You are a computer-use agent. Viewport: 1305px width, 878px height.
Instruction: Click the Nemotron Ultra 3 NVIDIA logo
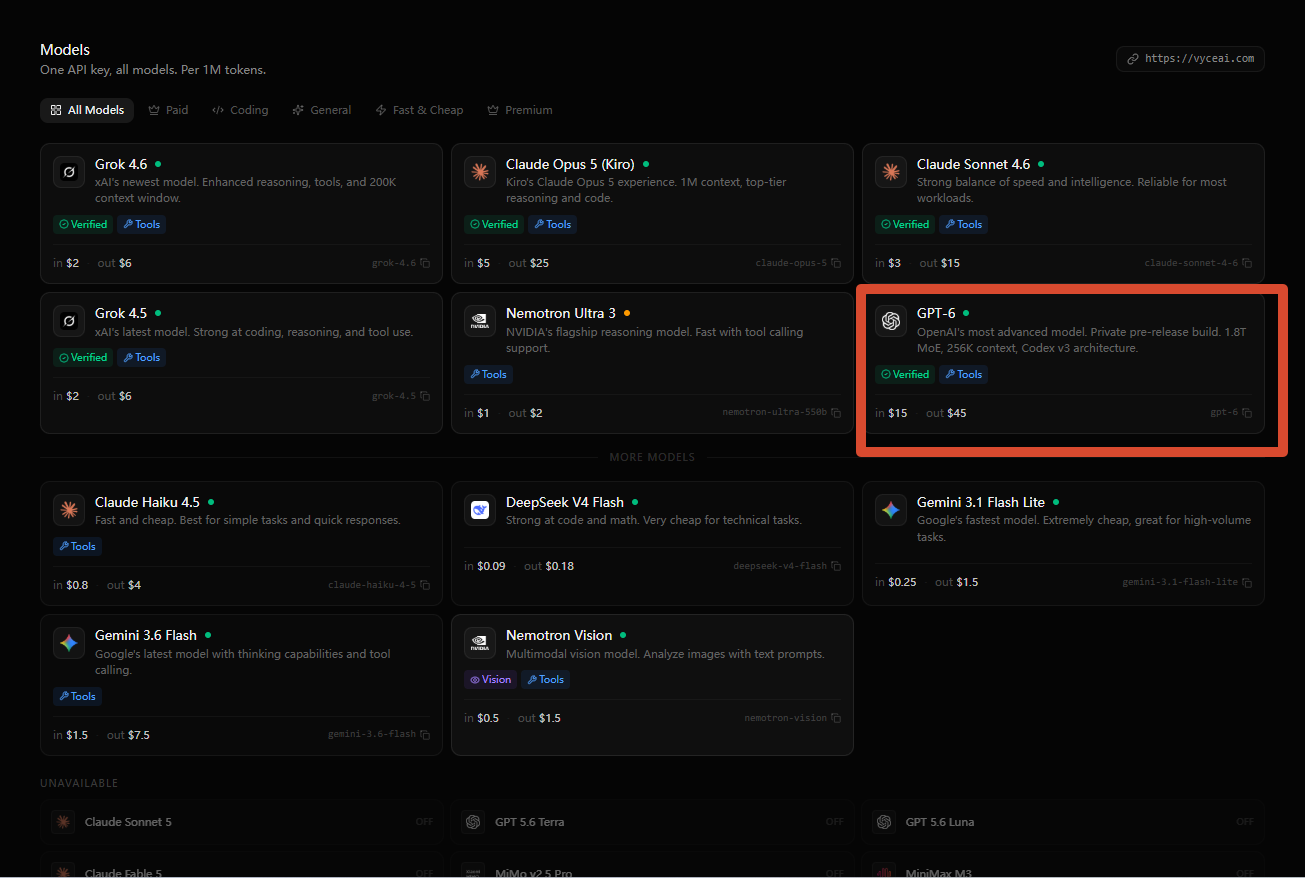(480, 321)
